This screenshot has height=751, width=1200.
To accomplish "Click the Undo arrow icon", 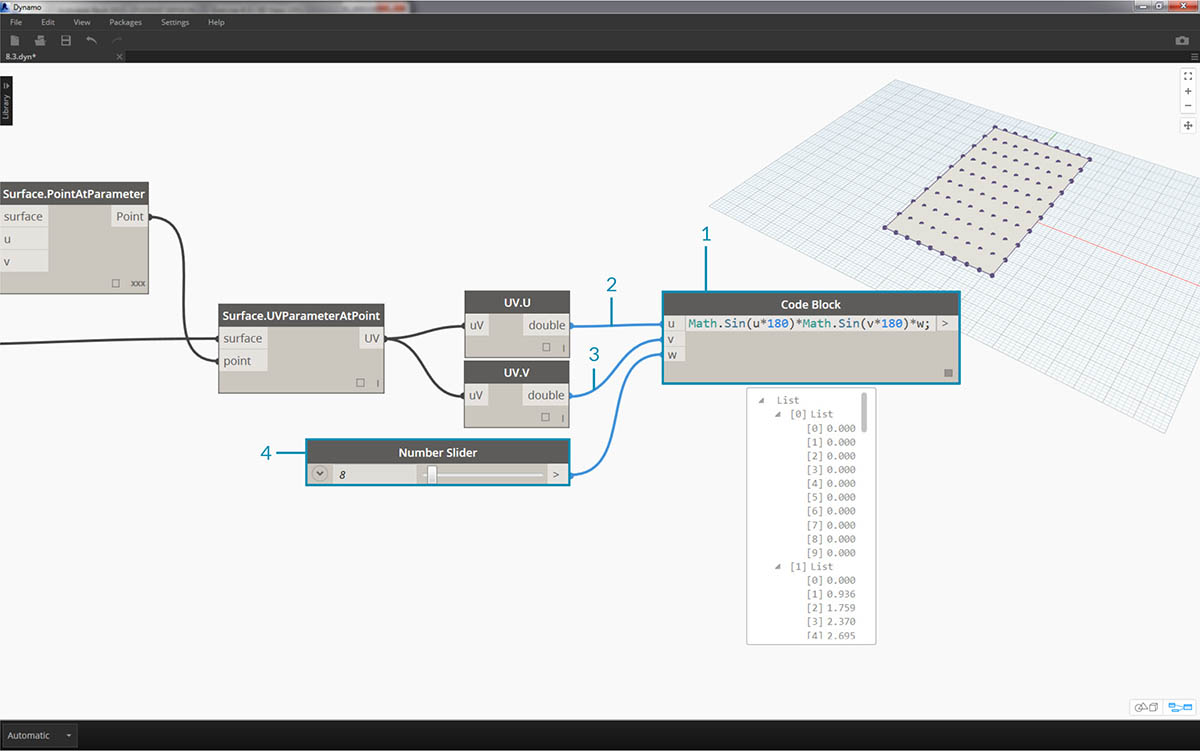I will [x=92, y=41].
